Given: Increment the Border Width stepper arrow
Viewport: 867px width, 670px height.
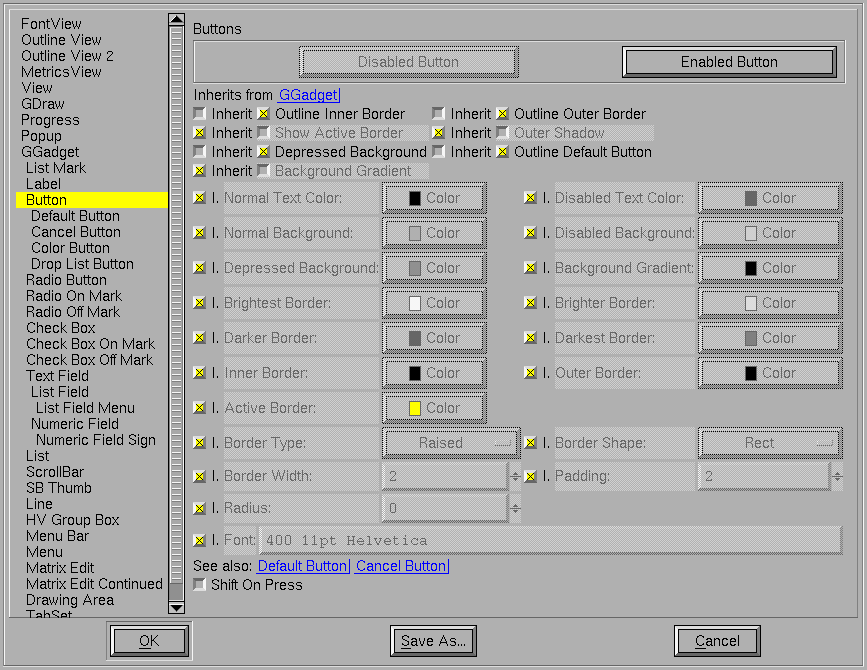Looking at the screenshot, I should (x=515, y=473).
